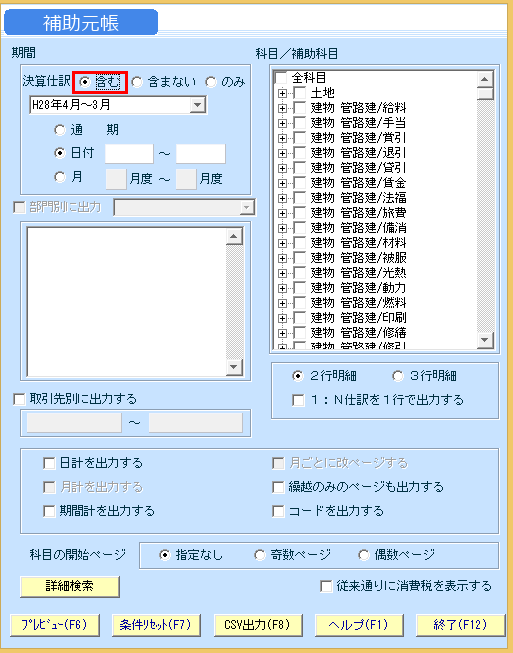Screen dimensions: 513x653
Task: Click CSV出力(F8) button
Action: coord(258,625)
